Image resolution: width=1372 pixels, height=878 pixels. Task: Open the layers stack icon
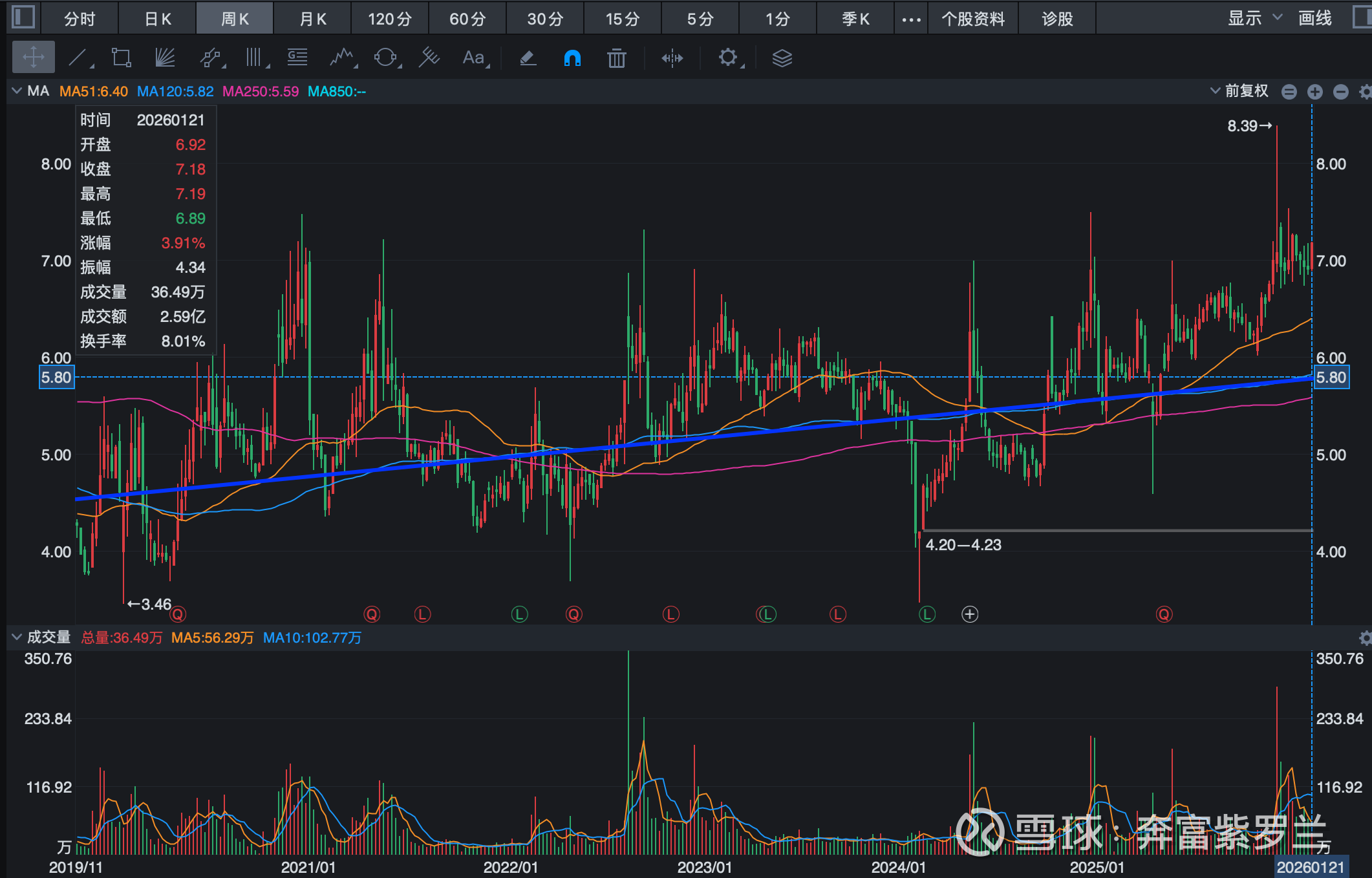[x=782, y=58]
